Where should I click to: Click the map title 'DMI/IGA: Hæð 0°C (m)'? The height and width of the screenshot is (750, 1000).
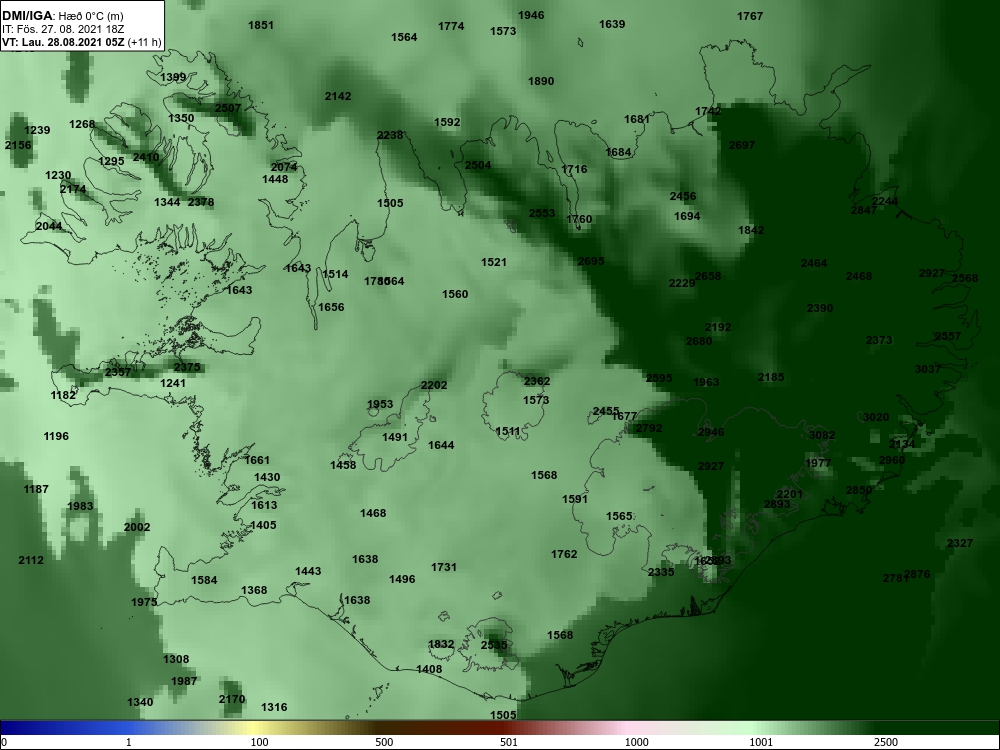point(62,16)
